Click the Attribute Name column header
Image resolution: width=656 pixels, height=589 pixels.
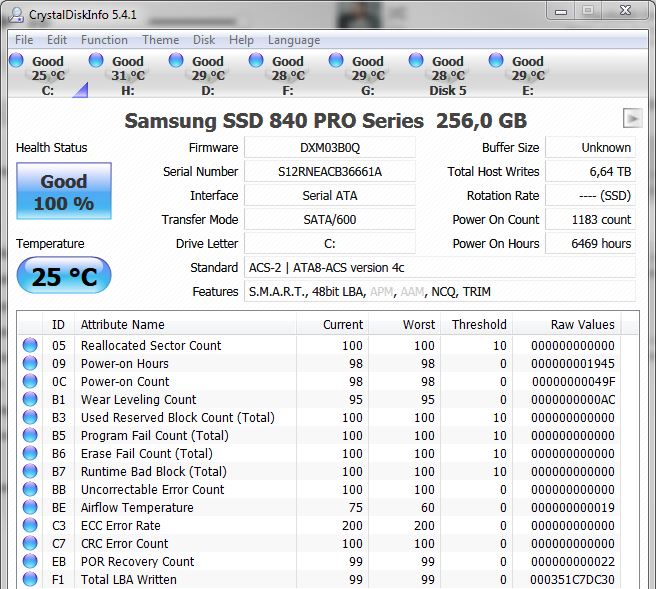pyautogui.click(x=185, y=324)
